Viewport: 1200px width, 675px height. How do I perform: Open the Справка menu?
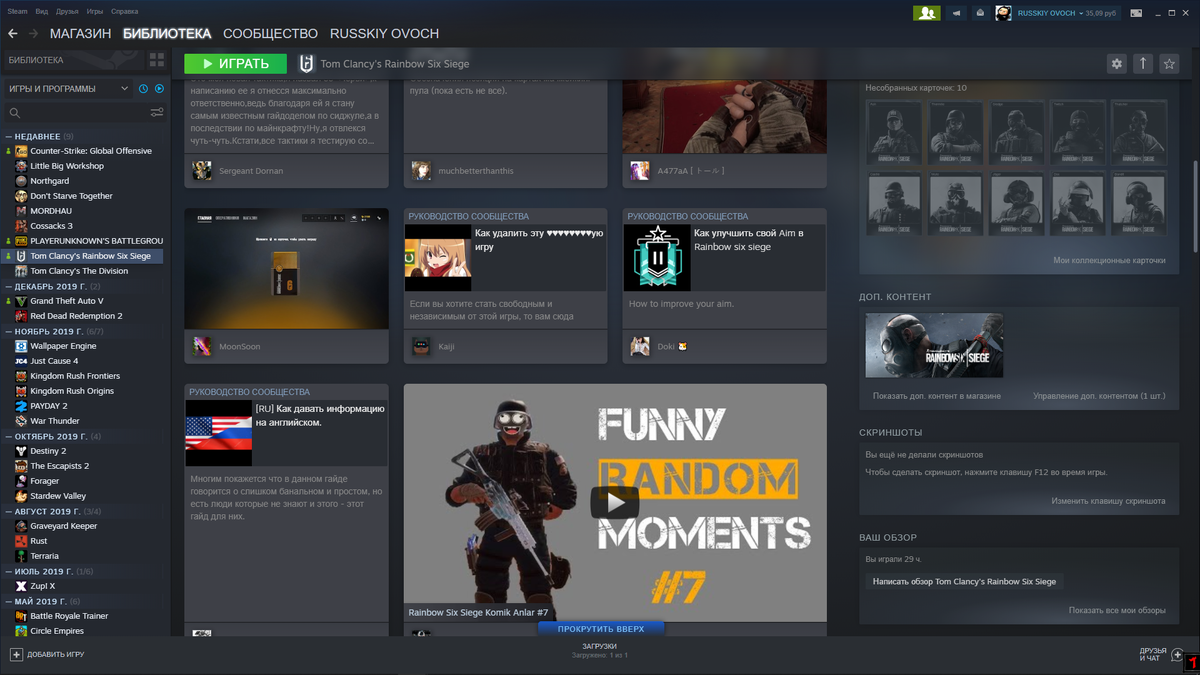tap(125, 12)
